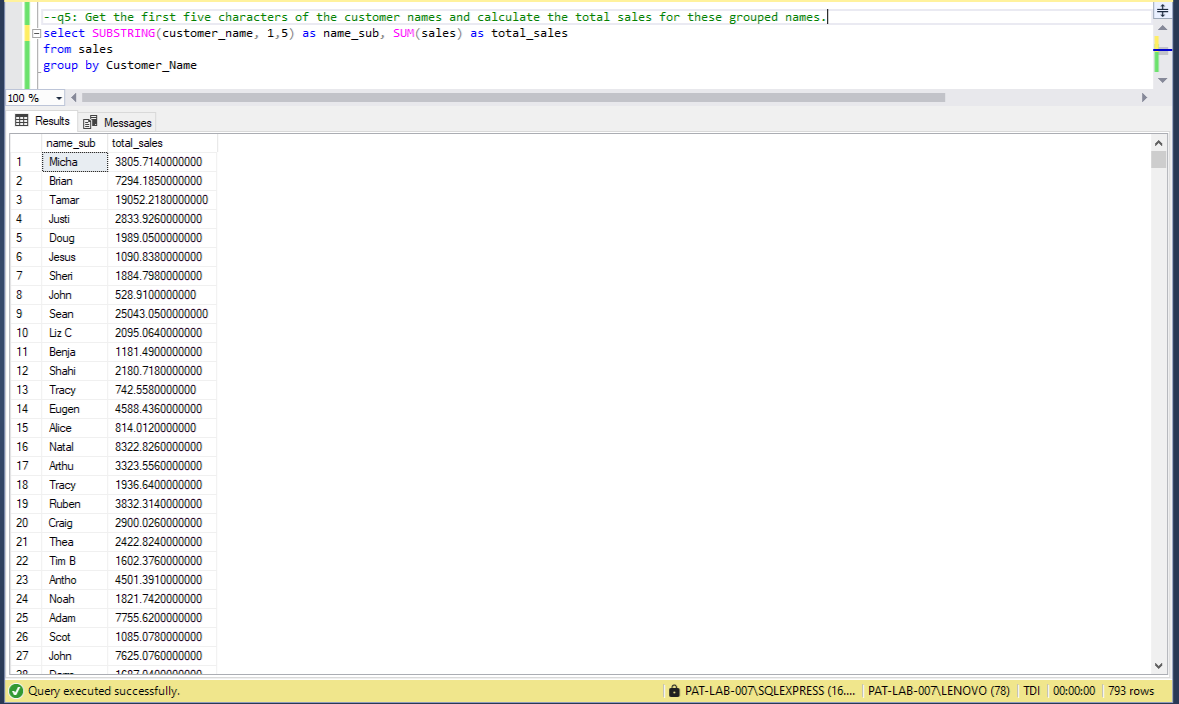Viewport: 1179px width, 704px height.
Task: Click the editor horizontal scroll right arrow
Action: point(1144,98)
